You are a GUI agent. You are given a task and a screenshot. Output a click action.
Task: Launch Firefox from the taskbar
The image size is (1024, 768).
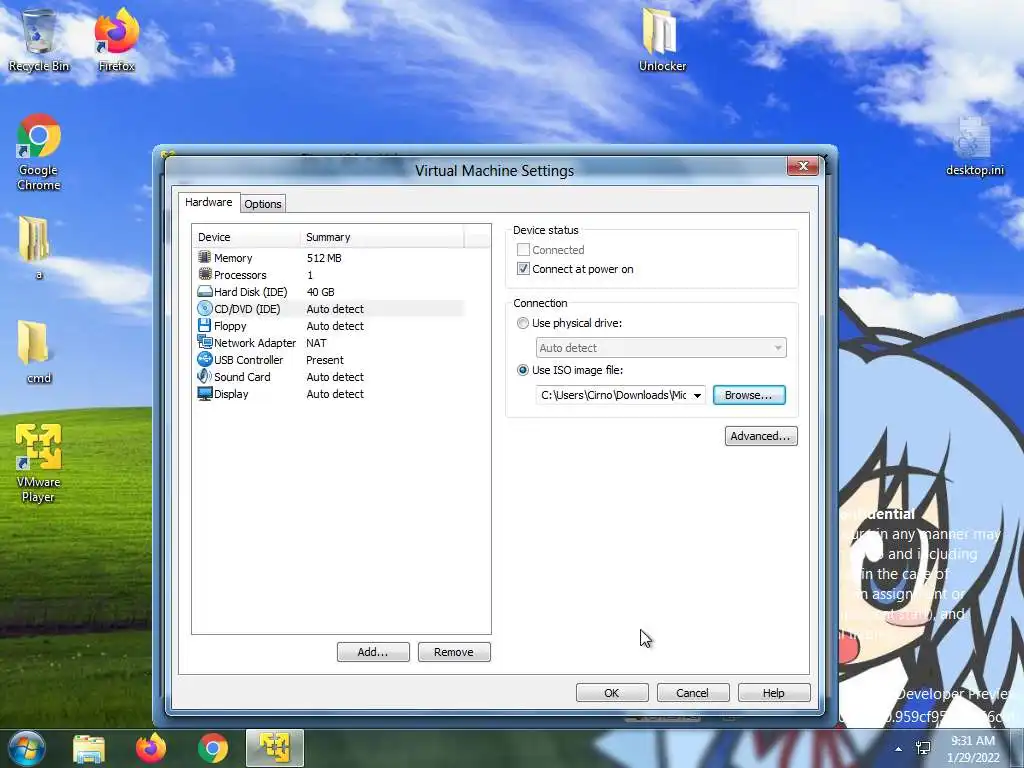[151, 749]
